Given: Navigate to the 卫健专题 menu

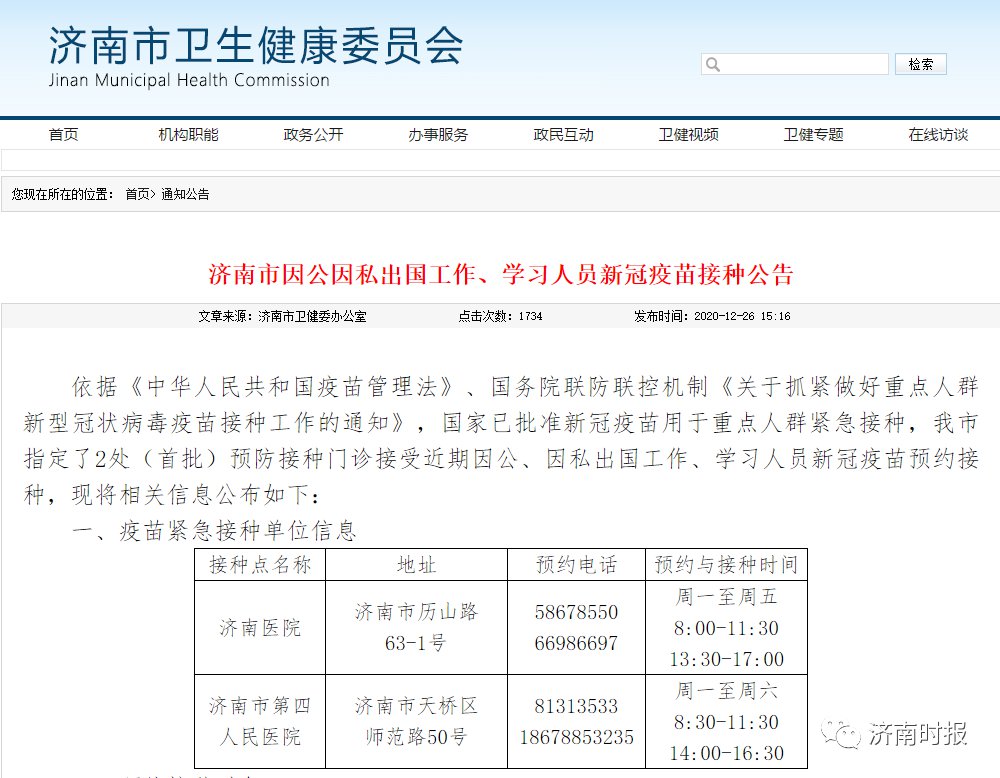Looking at the screenshot, I should tap(813, 135).
